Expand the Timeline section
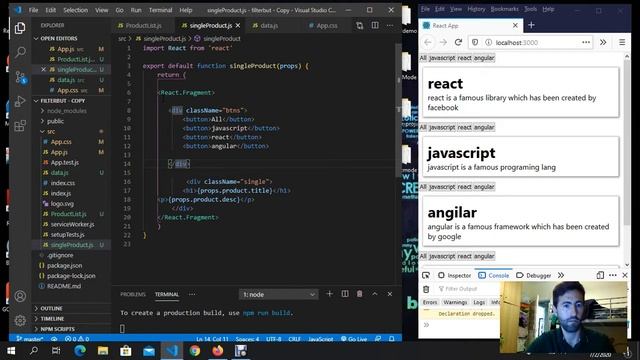 (52, 319)
